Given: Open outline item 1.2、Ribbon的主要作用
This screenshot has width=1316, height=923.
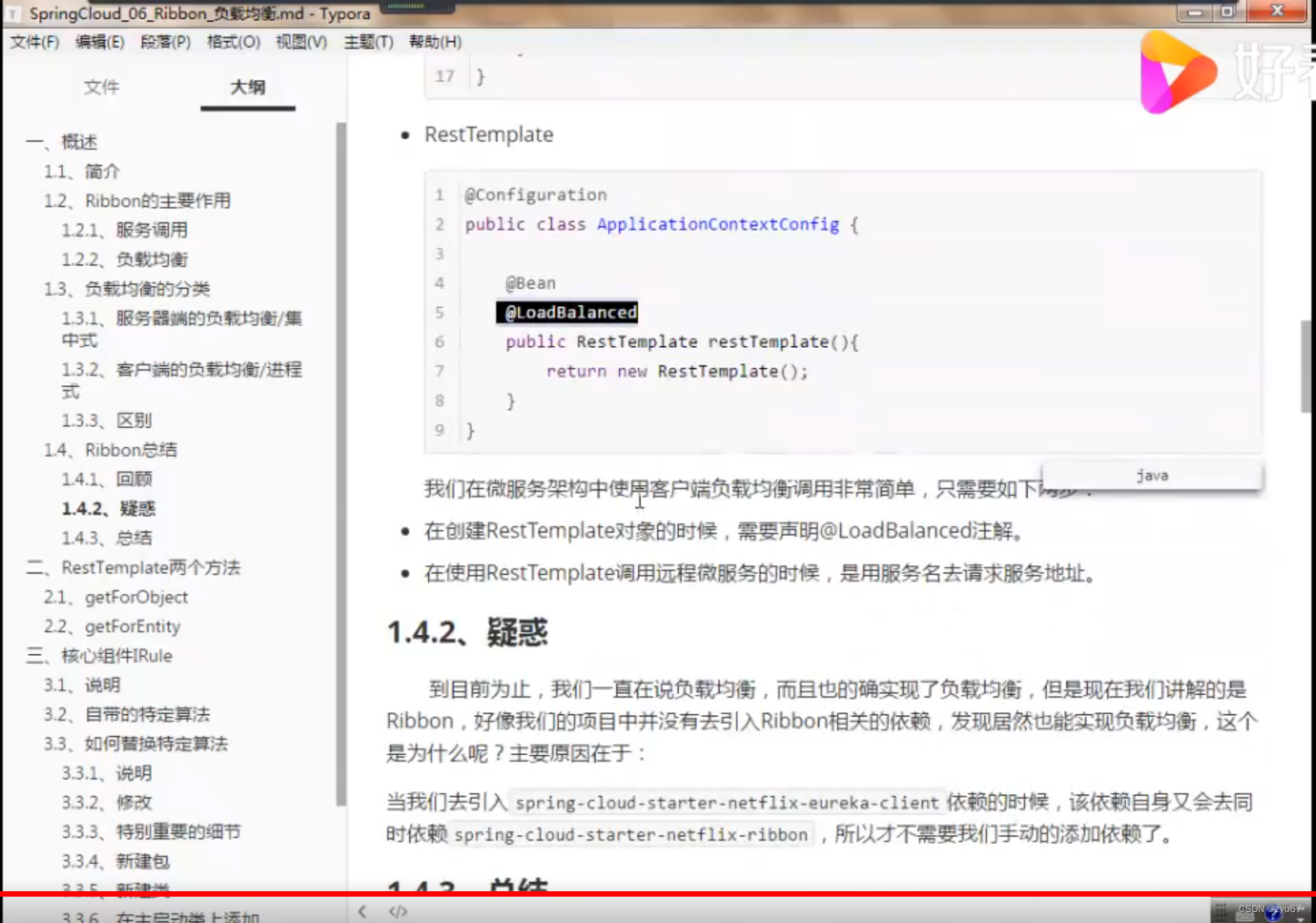Looking at the screenshot, I should coord(137,201).
